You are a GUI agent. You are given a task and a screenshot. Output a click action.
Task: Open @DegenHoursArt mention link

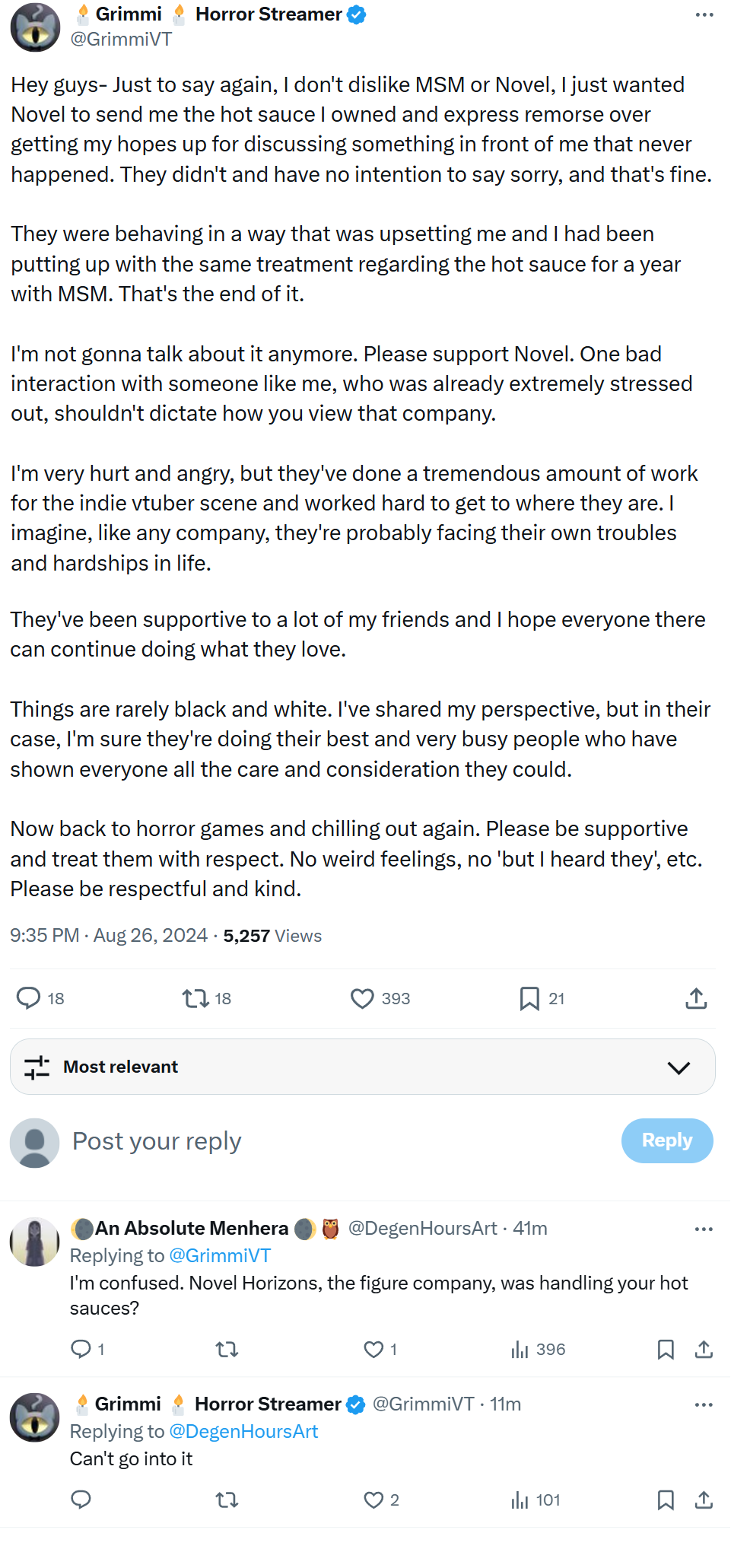tap(243, 1432)
